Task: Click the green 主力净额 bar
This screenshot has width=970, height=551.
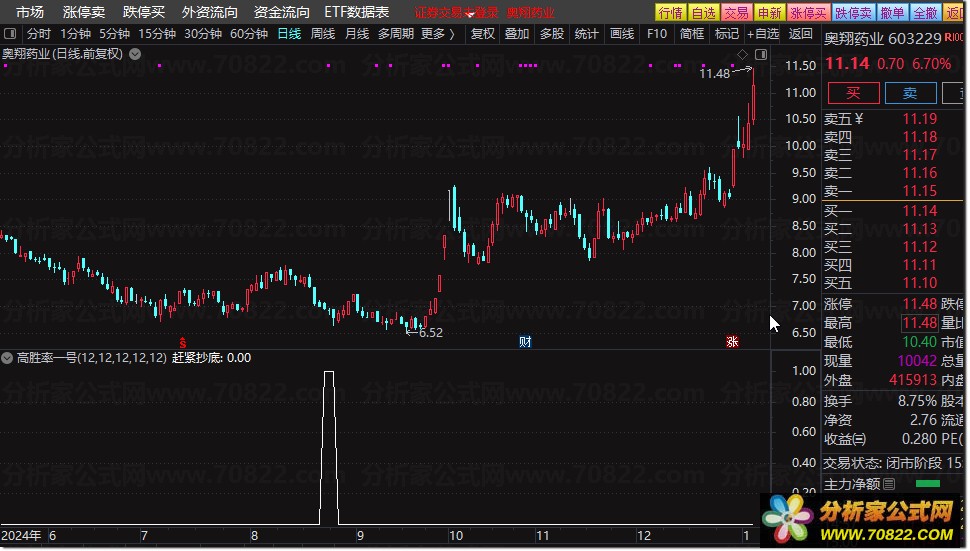Action: tap(927, 484)
